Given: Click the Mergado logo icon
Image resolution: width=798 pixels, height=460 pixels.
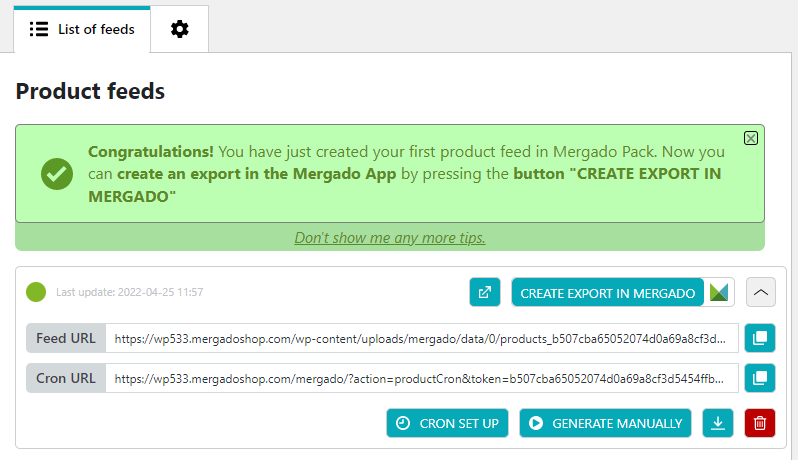Looking at the screenshot, I should point(720,293).
